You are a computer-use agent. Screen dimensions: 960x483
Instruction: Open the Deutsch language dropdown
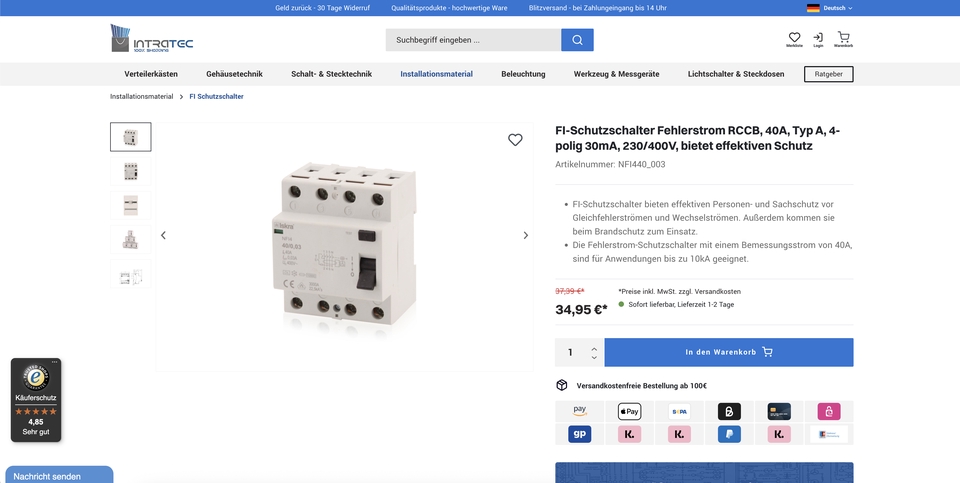(x=830, y=8)
